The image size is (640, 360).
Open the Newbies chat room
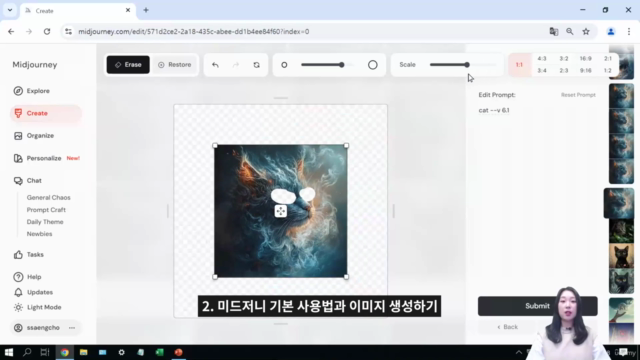pyautogui.click(x=39, y=234)
